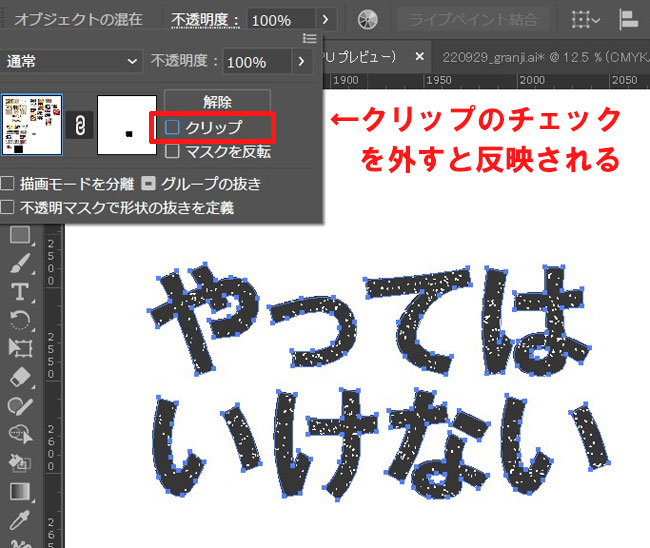
Task: Open the Recolor Artwork color wheel
Action: 367,19
